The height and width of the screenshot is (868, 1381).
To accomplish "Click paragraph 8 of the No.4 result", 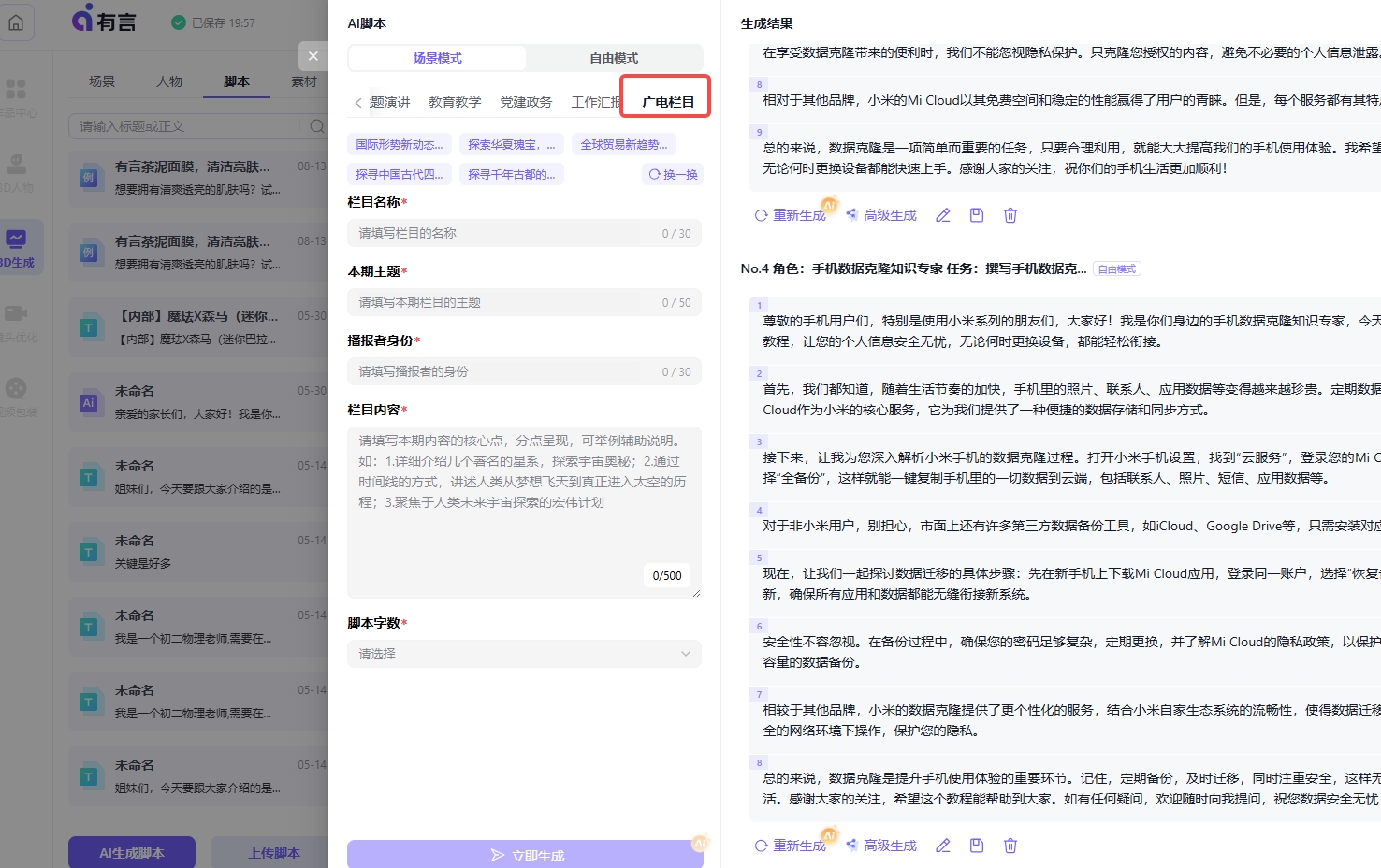I will click(1066, 788).
